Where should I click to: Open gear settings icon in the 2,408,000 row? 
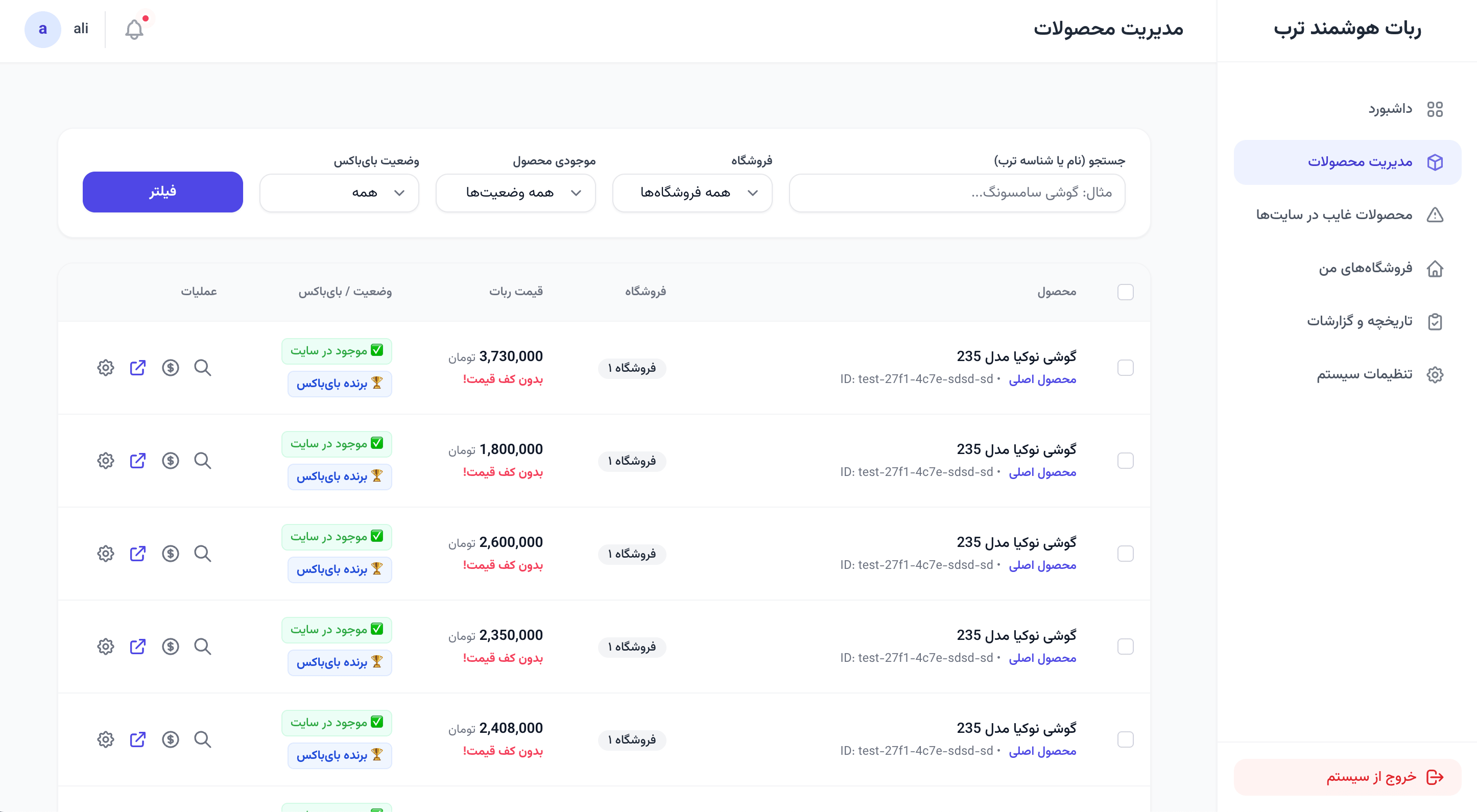tap(106, 739)
